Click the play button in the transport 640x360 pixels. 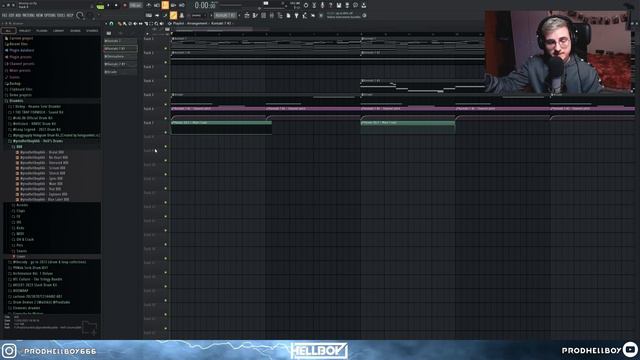[108, 5]
